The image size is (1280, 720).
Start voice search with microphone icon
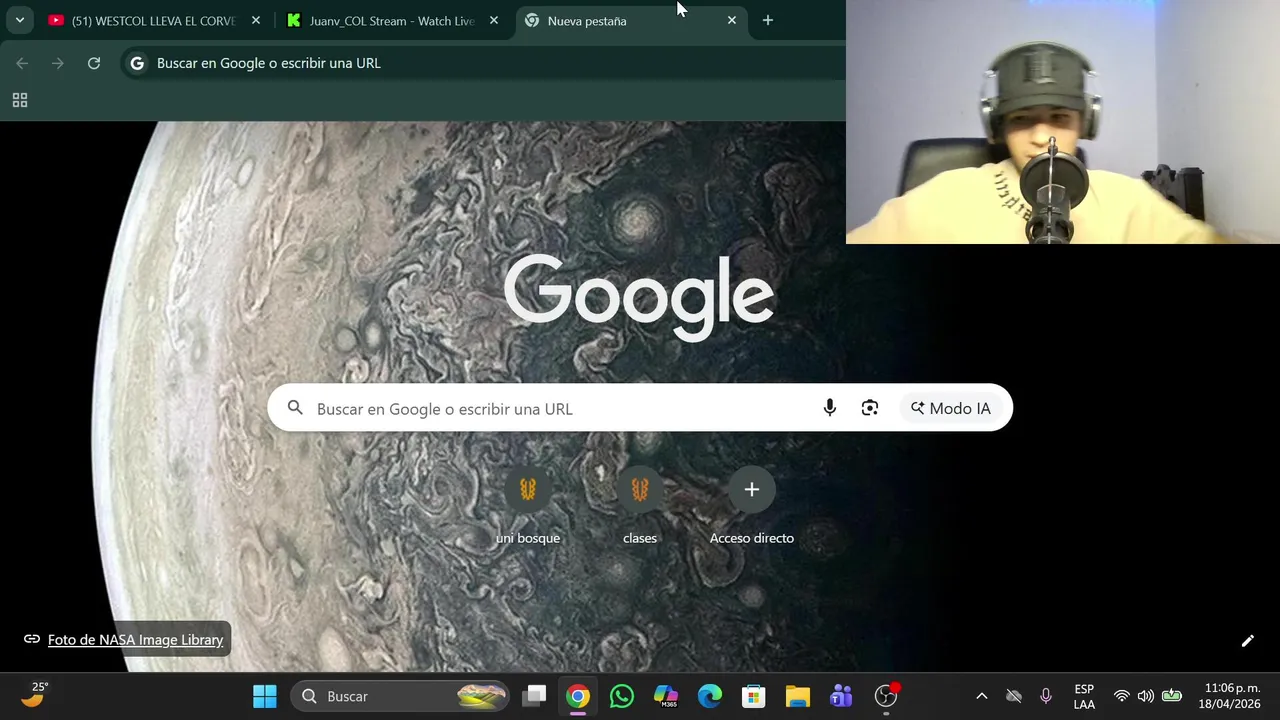coord(830,408)
